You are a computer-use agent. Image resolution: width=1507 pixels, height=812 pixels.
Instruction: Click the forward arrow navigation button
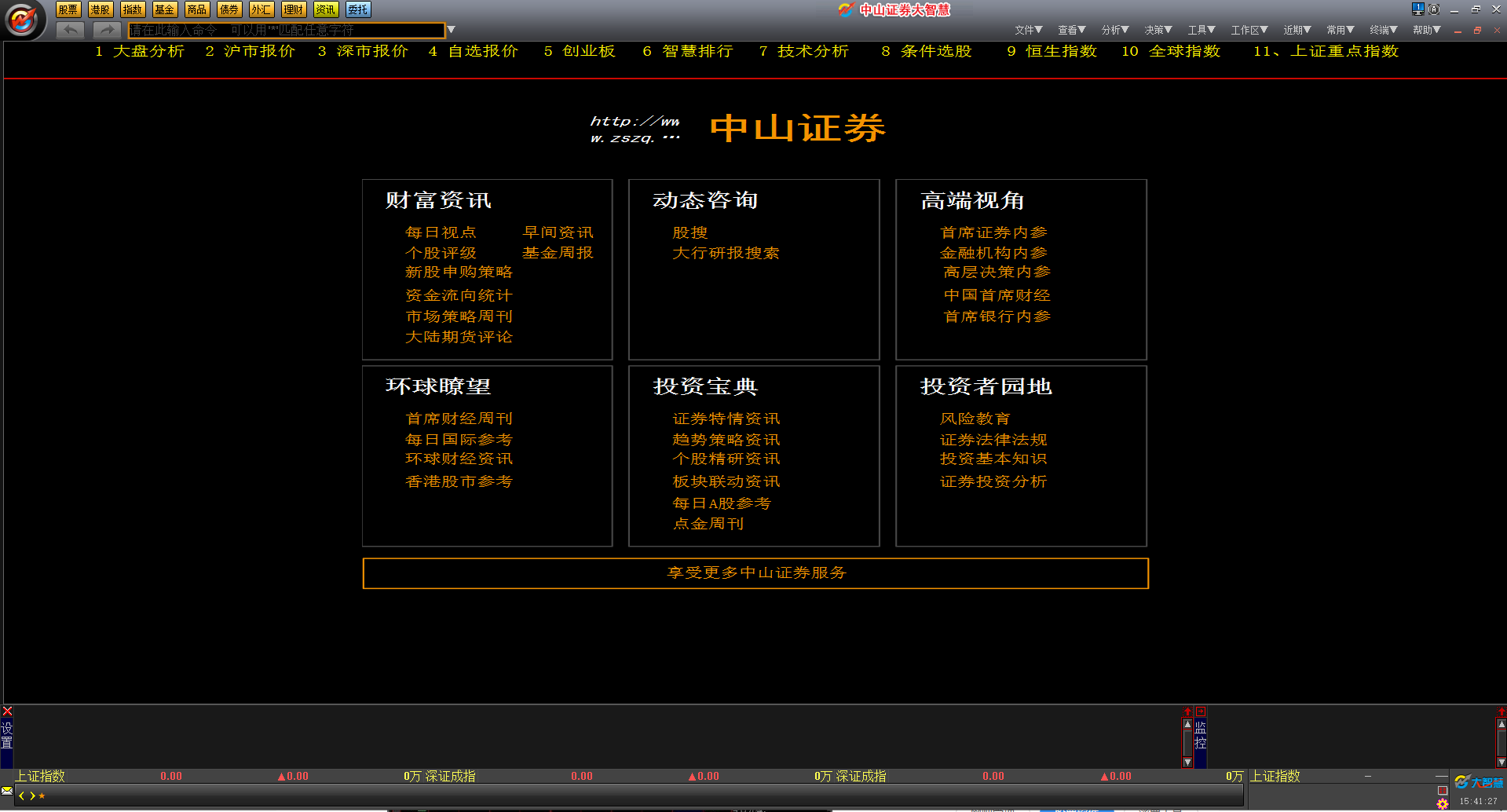[x=107, y=30]
